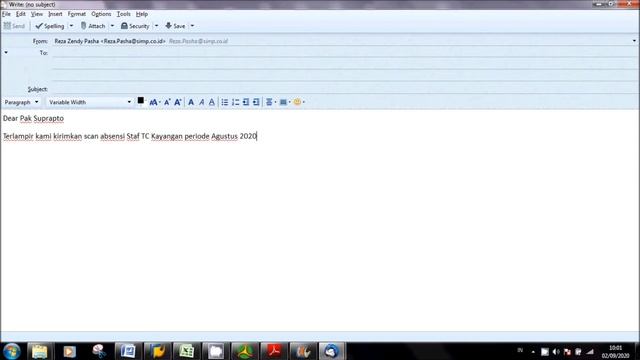Click the Security button
640x360 pixels.
[x=135, y=26]
